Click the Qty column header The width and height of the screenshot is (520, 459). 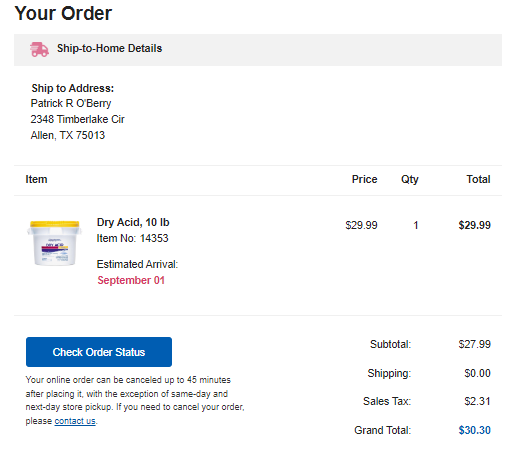coord(410,179)
